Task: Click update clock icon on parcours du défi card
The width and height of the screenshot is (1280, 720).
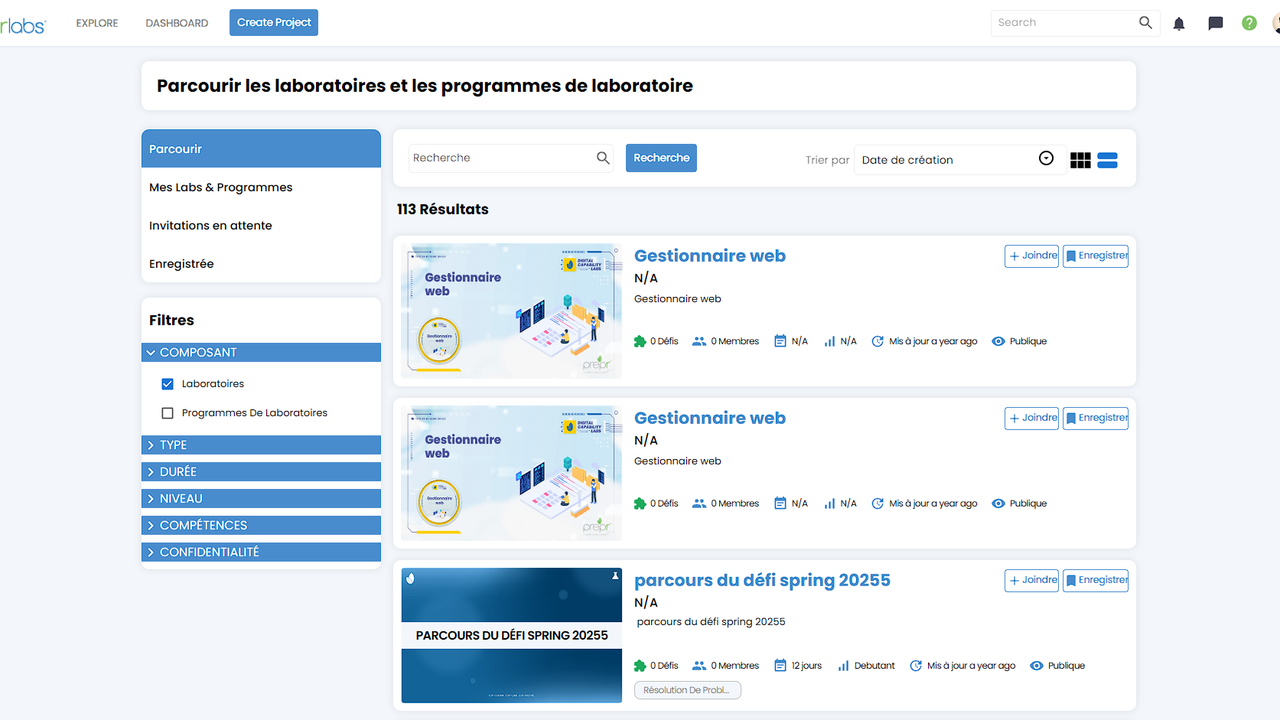Action: [x=916, y=665]
